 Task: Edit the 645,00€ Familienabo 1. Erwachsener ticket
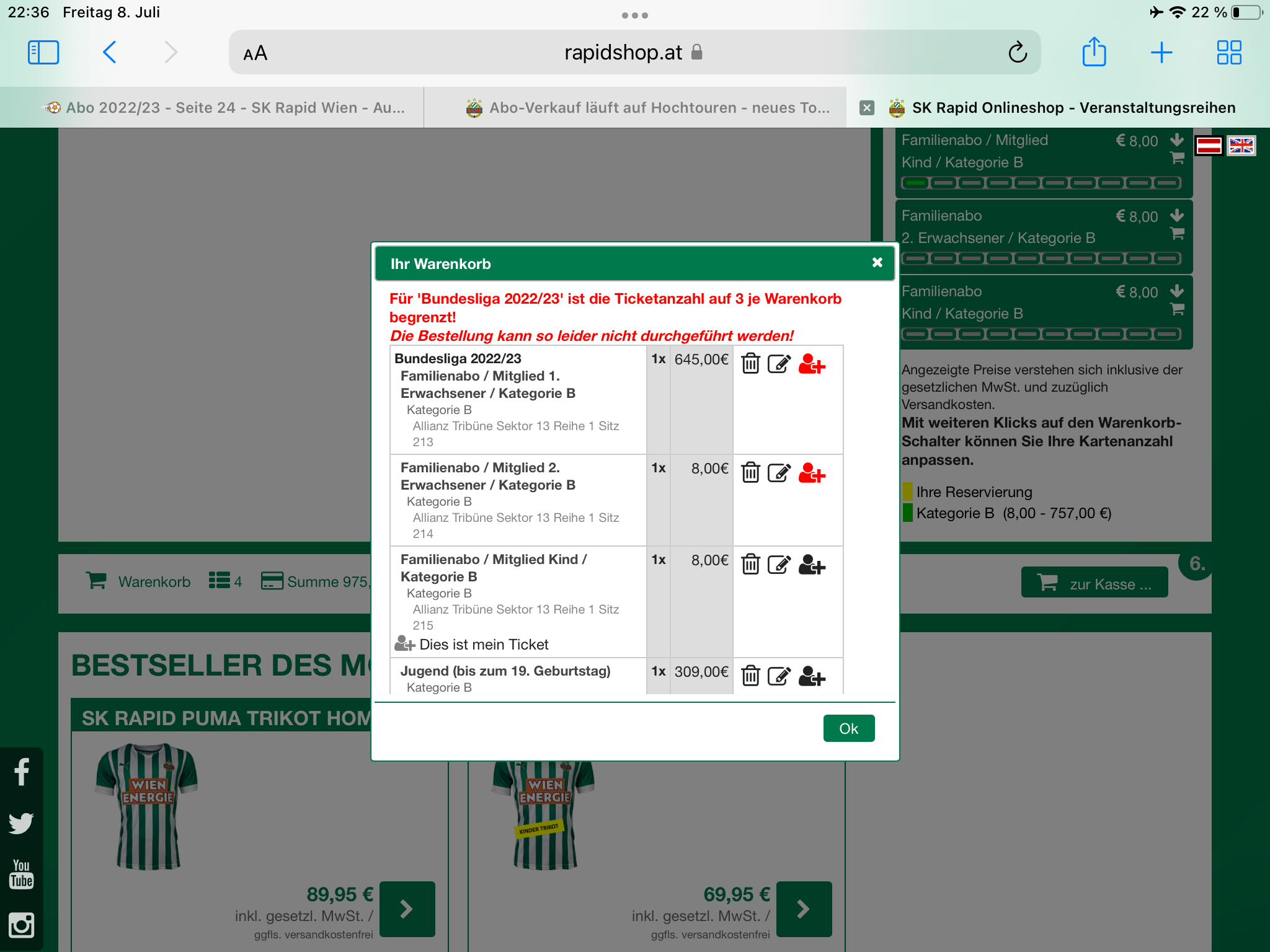[779, 363]
